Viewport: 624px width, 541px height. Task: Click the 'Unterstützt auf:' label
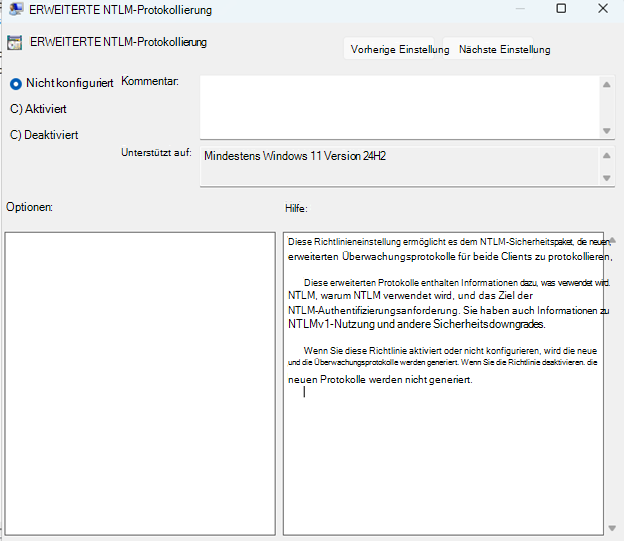pos(156,152)
